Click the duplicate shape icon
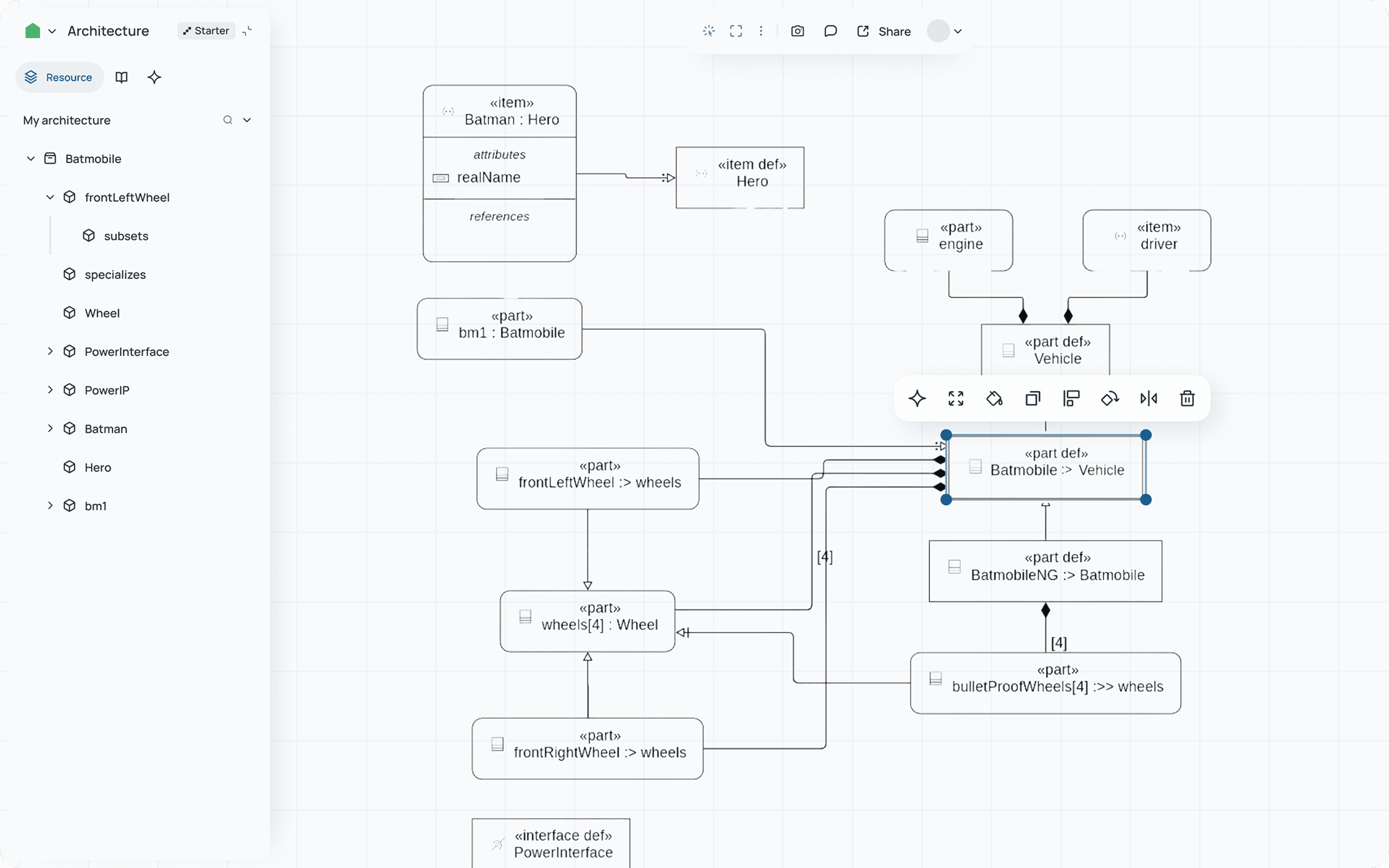The width and height of the screenshot is (1389, 868). point(1032,398)
